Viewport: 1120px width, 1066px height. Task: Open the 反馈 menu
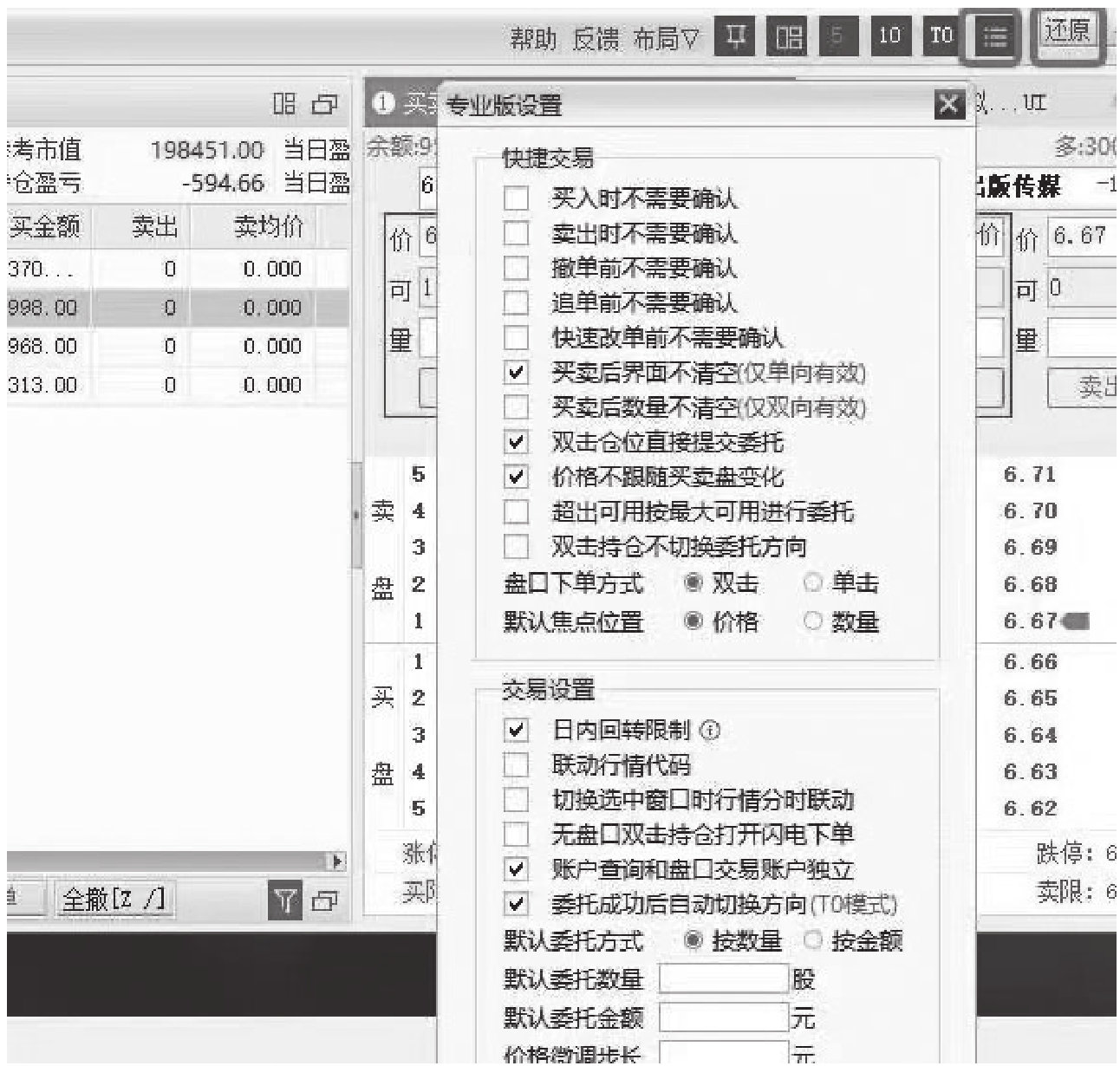tap(596, 39)
